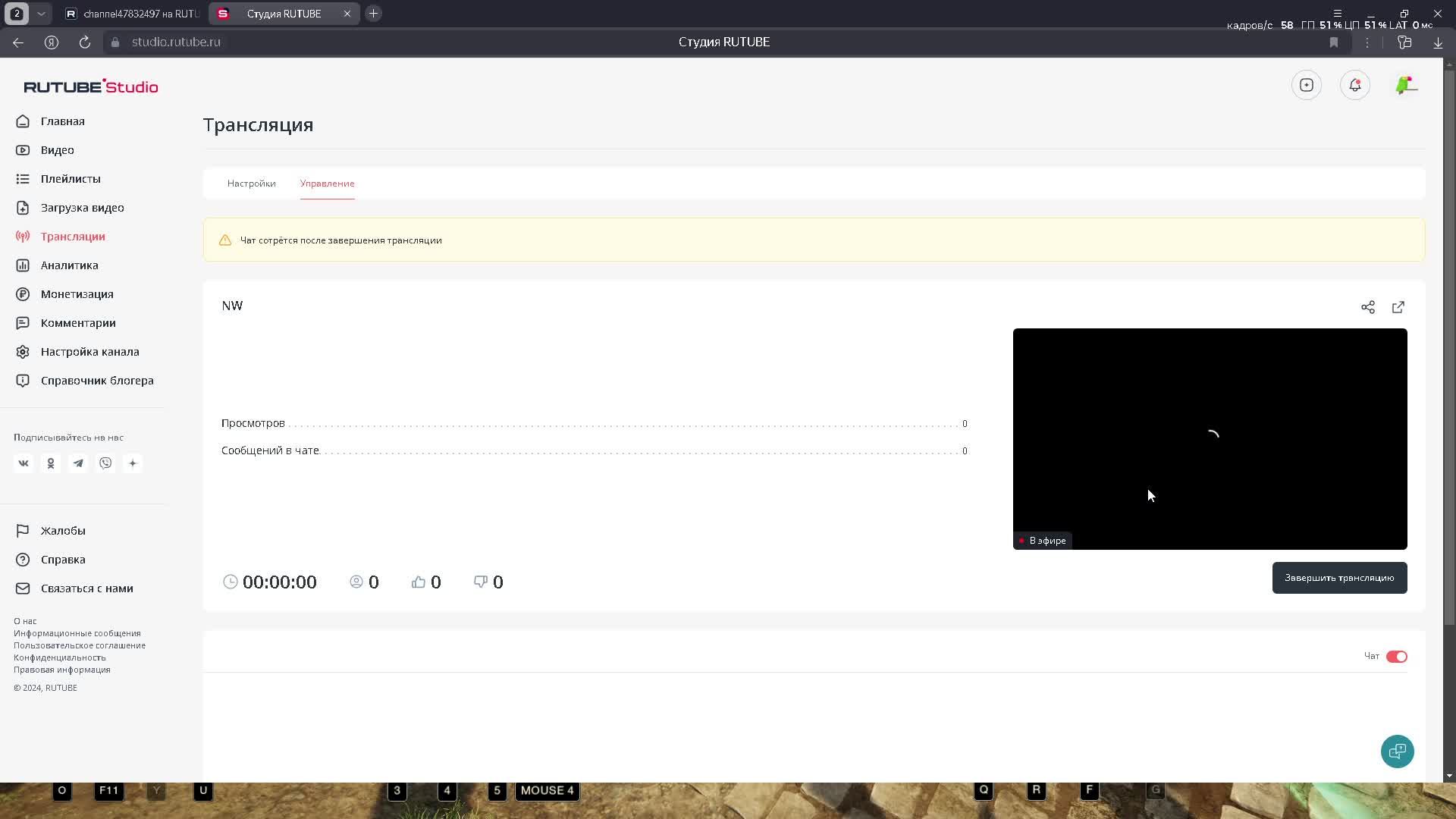Image resolution: width=1456 pixels, height=819 pixels.
Task: Click the live stream preview player
Action: [1210, 438]
